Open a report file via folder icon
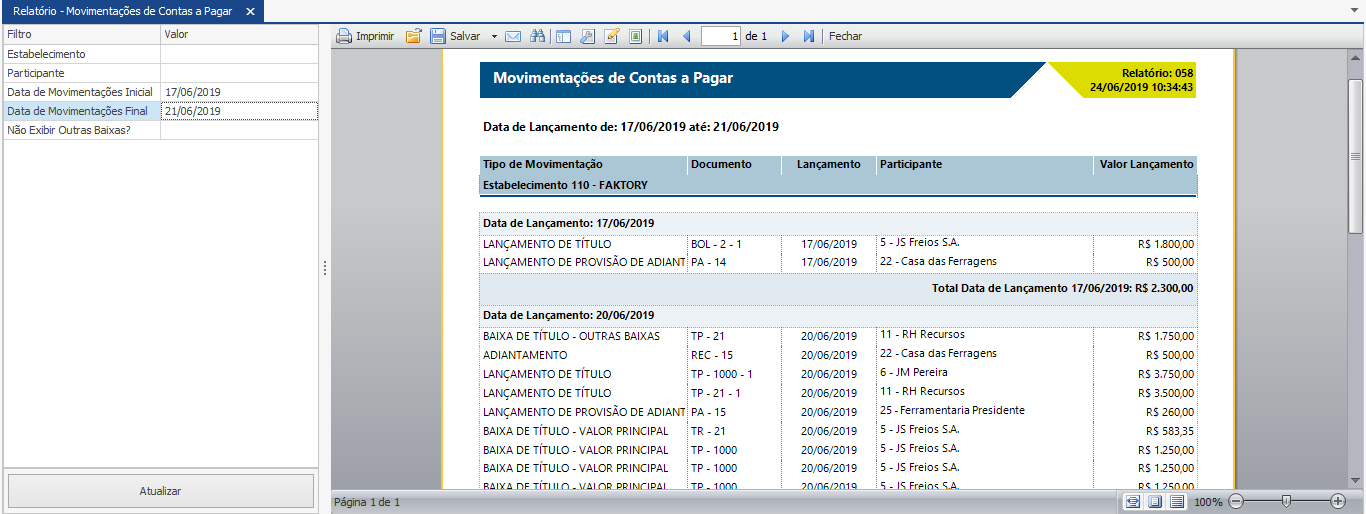Viewport: 1366px width, 514px height. click(413, 36)
